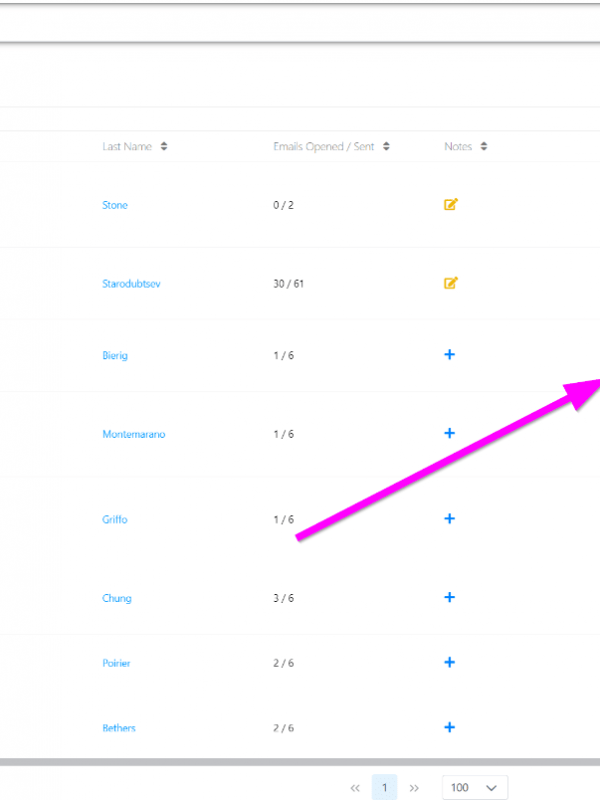The width and height of the screenshot is (600, 800).
Task: Go to previous page arrows
Action: pyautogui.click(x=355, y=788)
